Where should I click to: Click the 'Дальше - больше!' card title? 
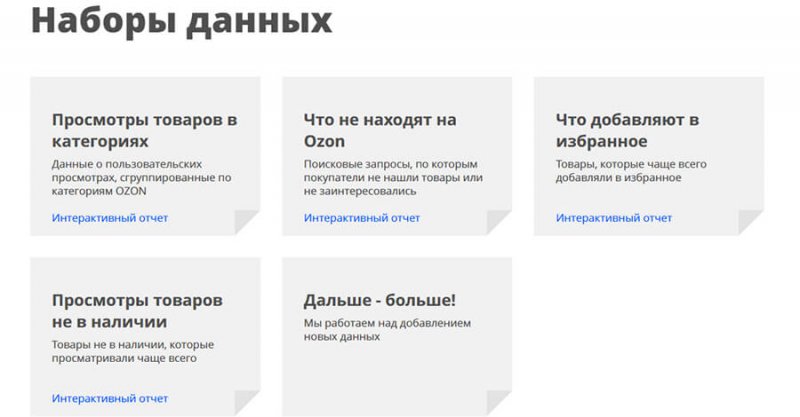coord(379,300)
